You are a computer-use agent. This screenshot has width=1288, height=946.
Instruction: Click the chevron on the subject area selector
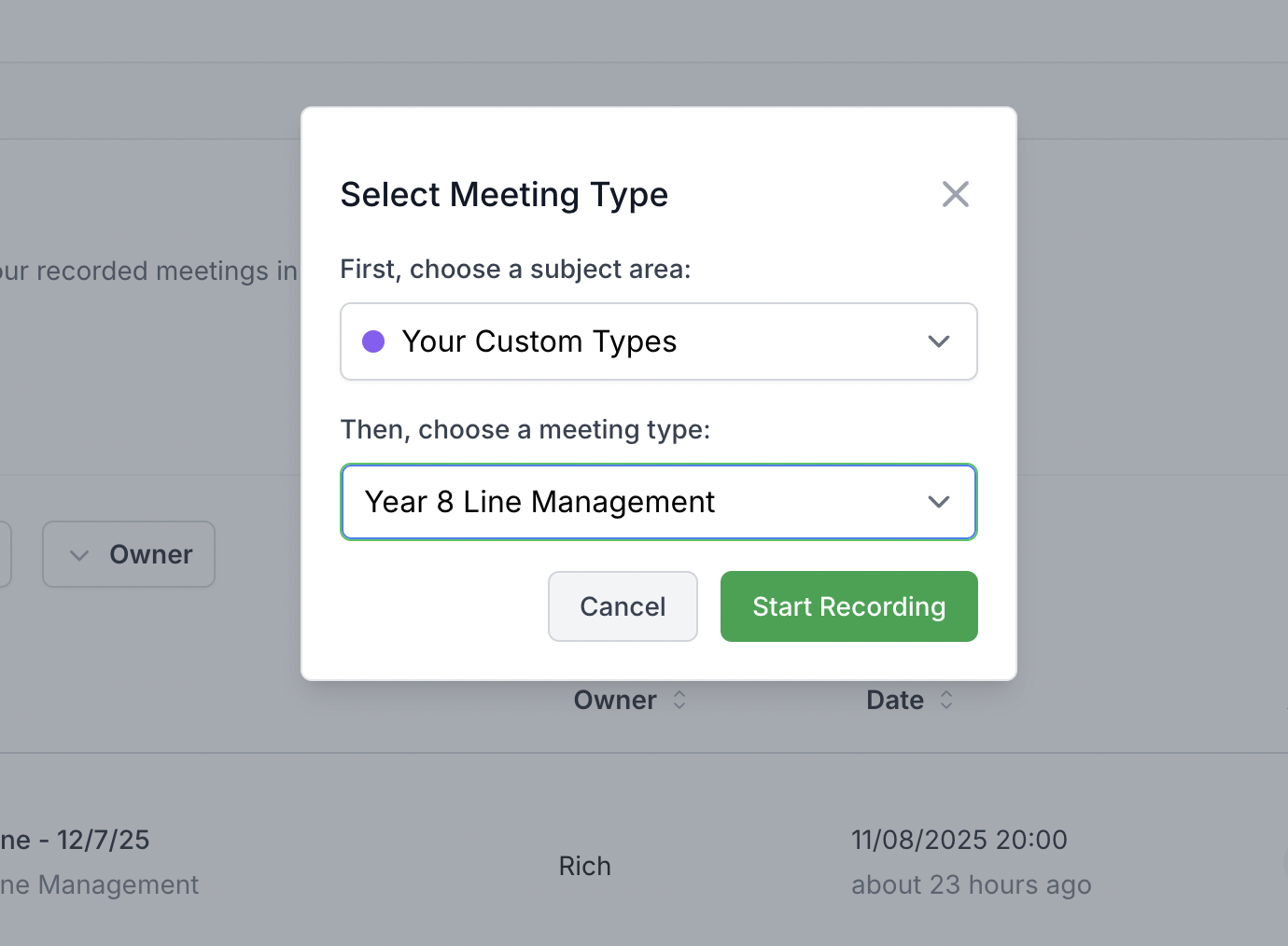pos(939,341)
